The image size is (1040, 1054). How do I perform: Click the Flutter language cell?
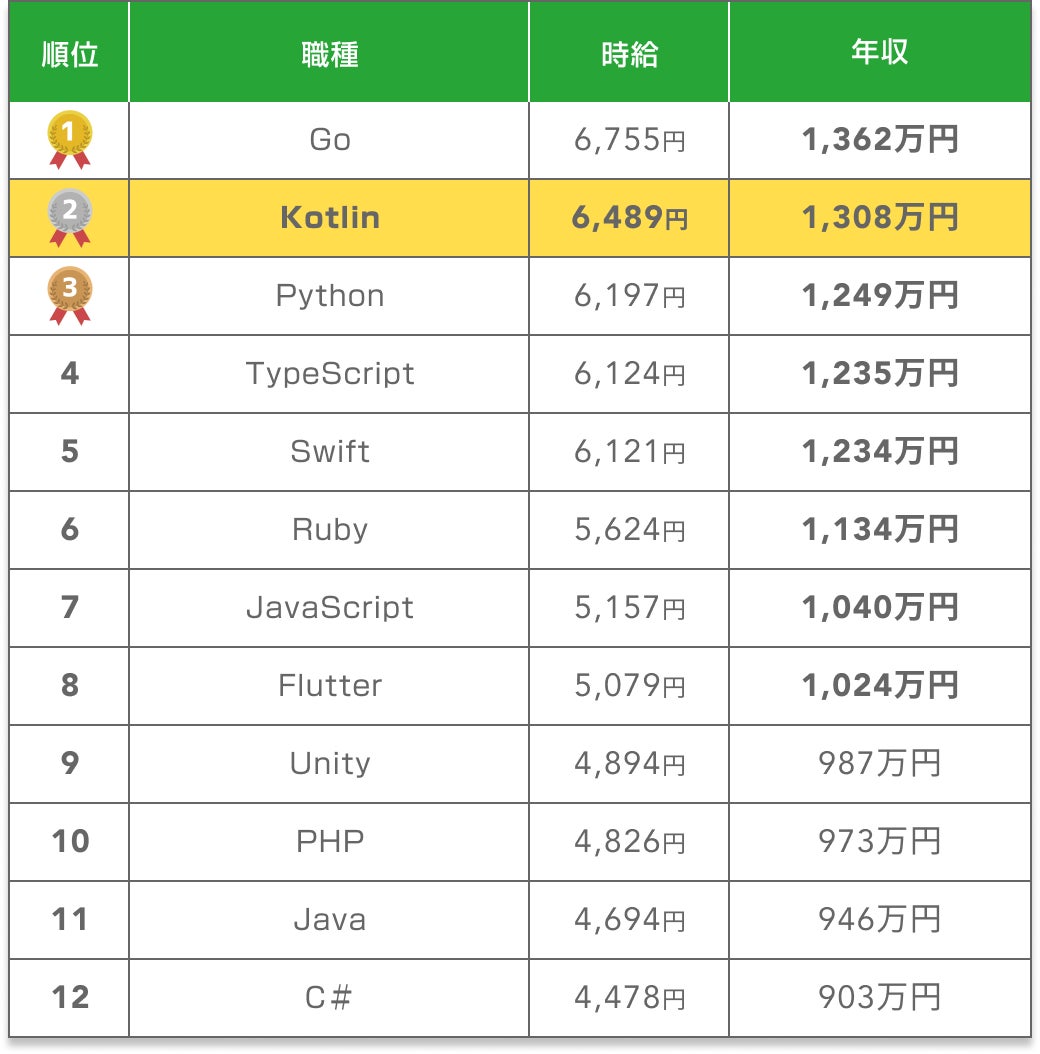tap(329, 686)
